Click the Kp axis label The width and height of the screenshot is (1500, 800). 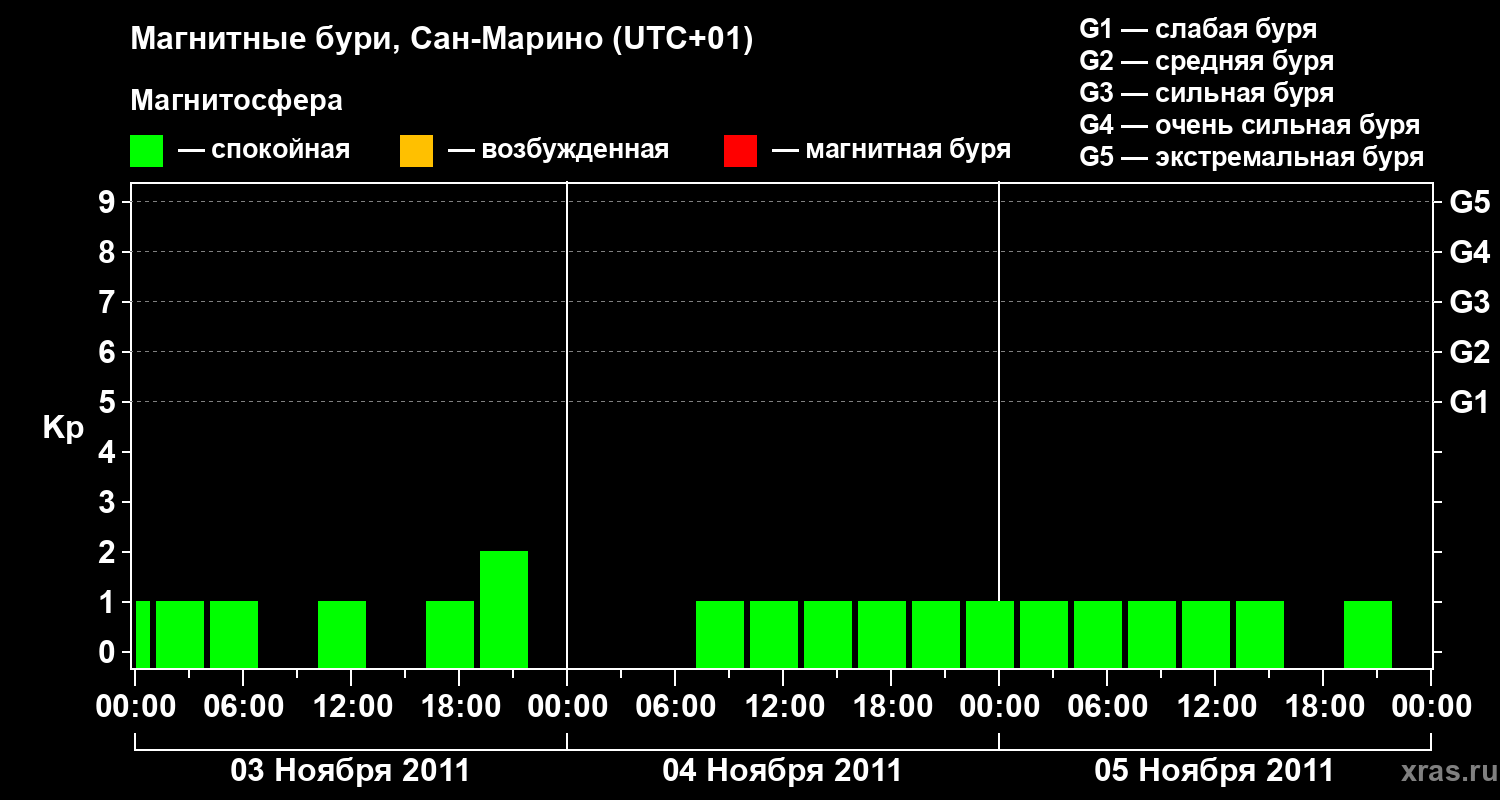point(63,428)
